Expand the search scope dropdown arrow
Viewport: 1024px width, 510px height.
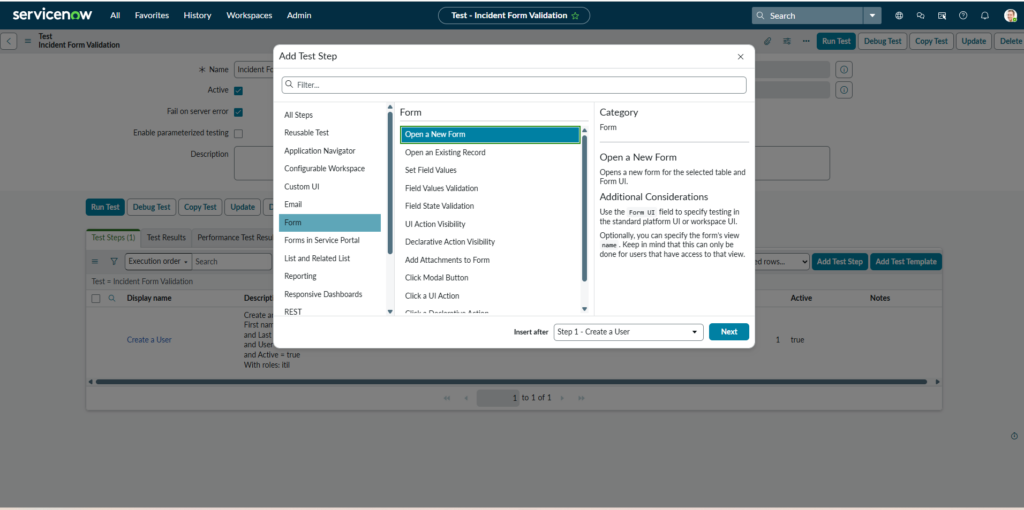[873, 16]
